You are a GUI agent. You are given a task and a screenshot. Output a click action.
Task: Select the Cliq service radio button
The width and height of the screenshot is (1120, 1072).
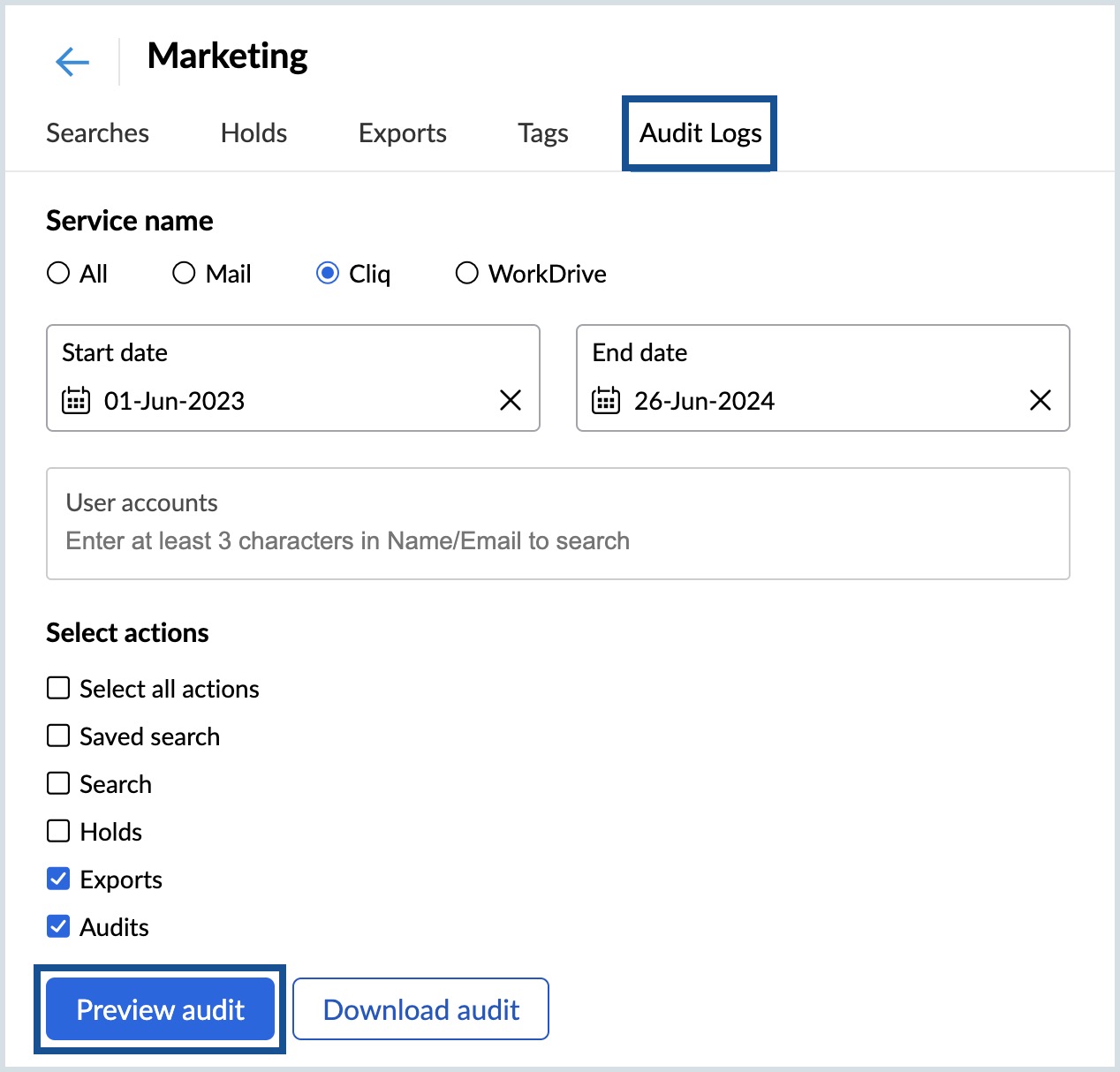[x=328, y=273]
